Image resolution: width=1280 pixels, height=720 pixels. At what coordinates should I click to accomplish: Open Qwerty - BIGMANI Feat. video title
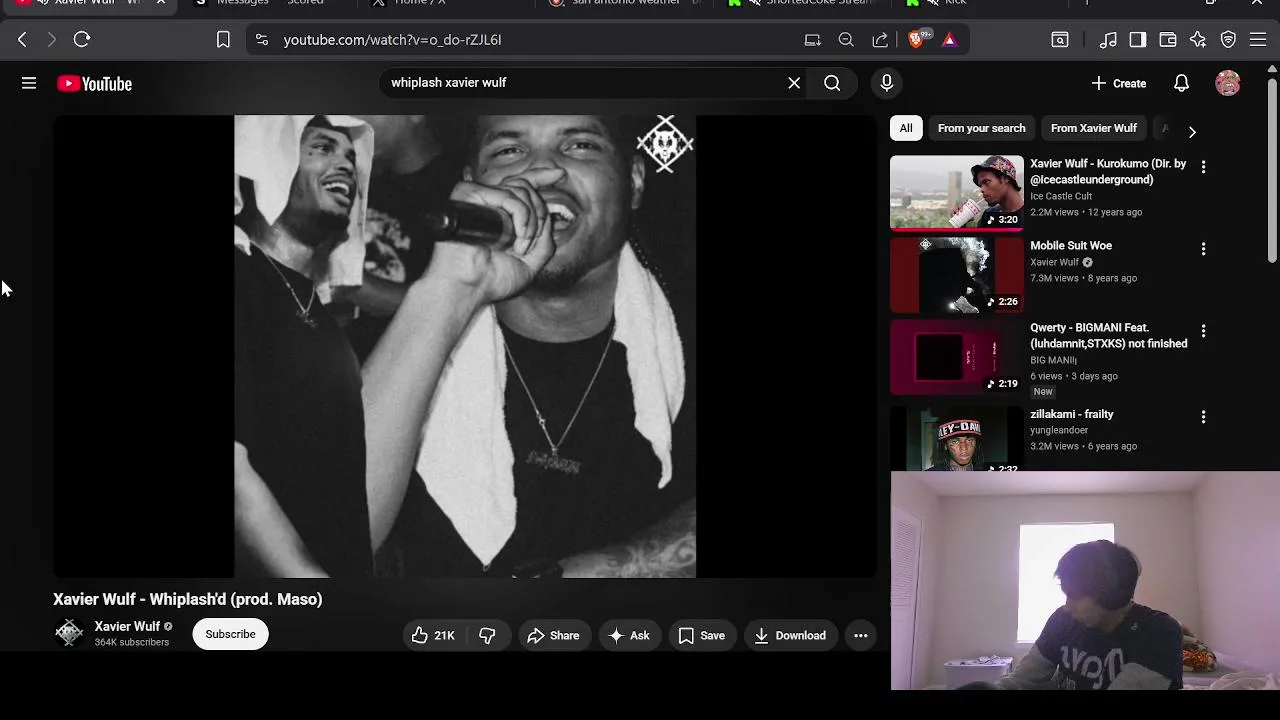click(x=1109, y=335)
